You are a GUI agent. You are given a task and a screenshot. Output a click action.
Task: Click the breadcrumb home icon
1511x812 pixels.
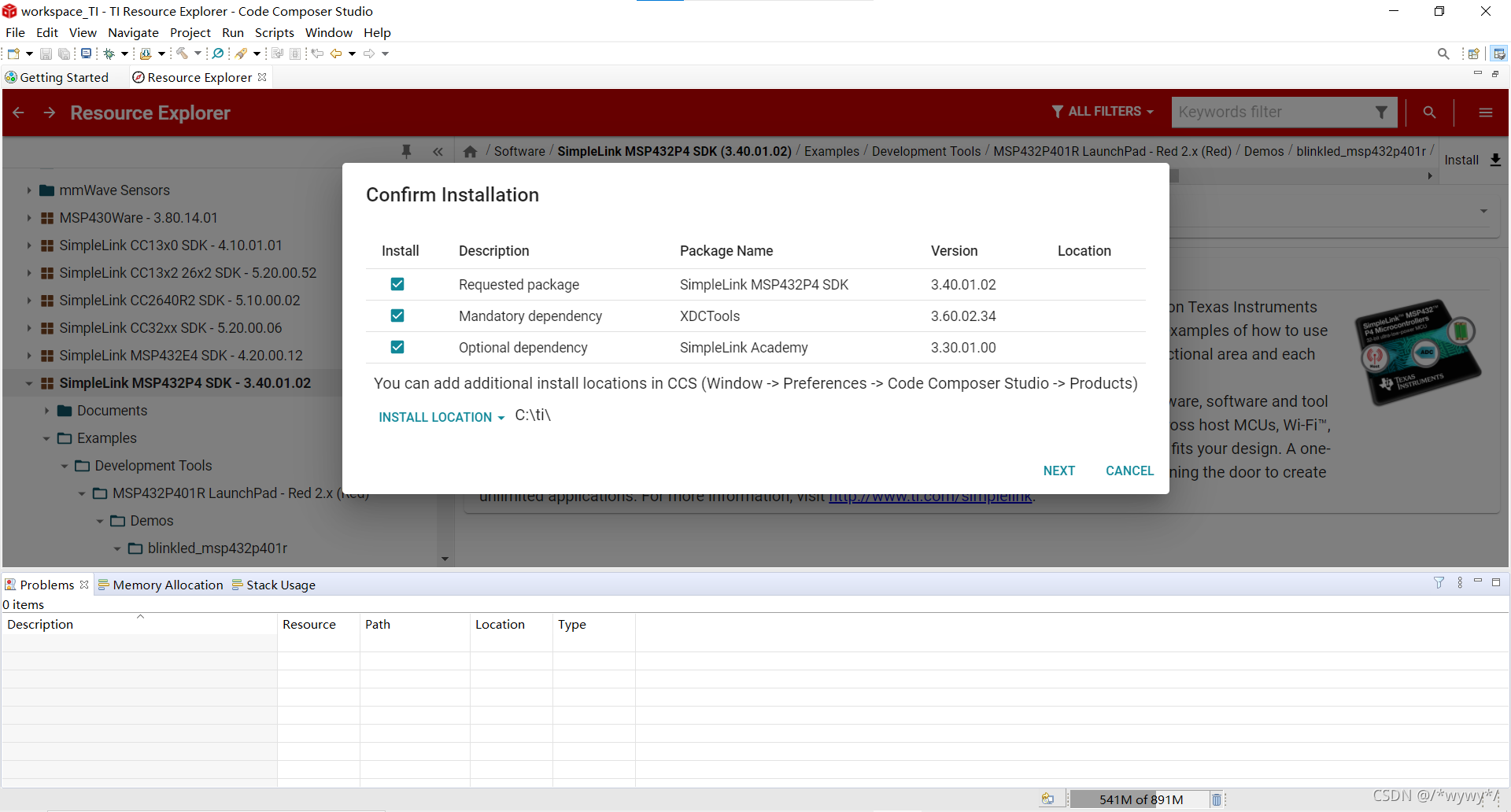pyautogui.click(x=470, y=152)
